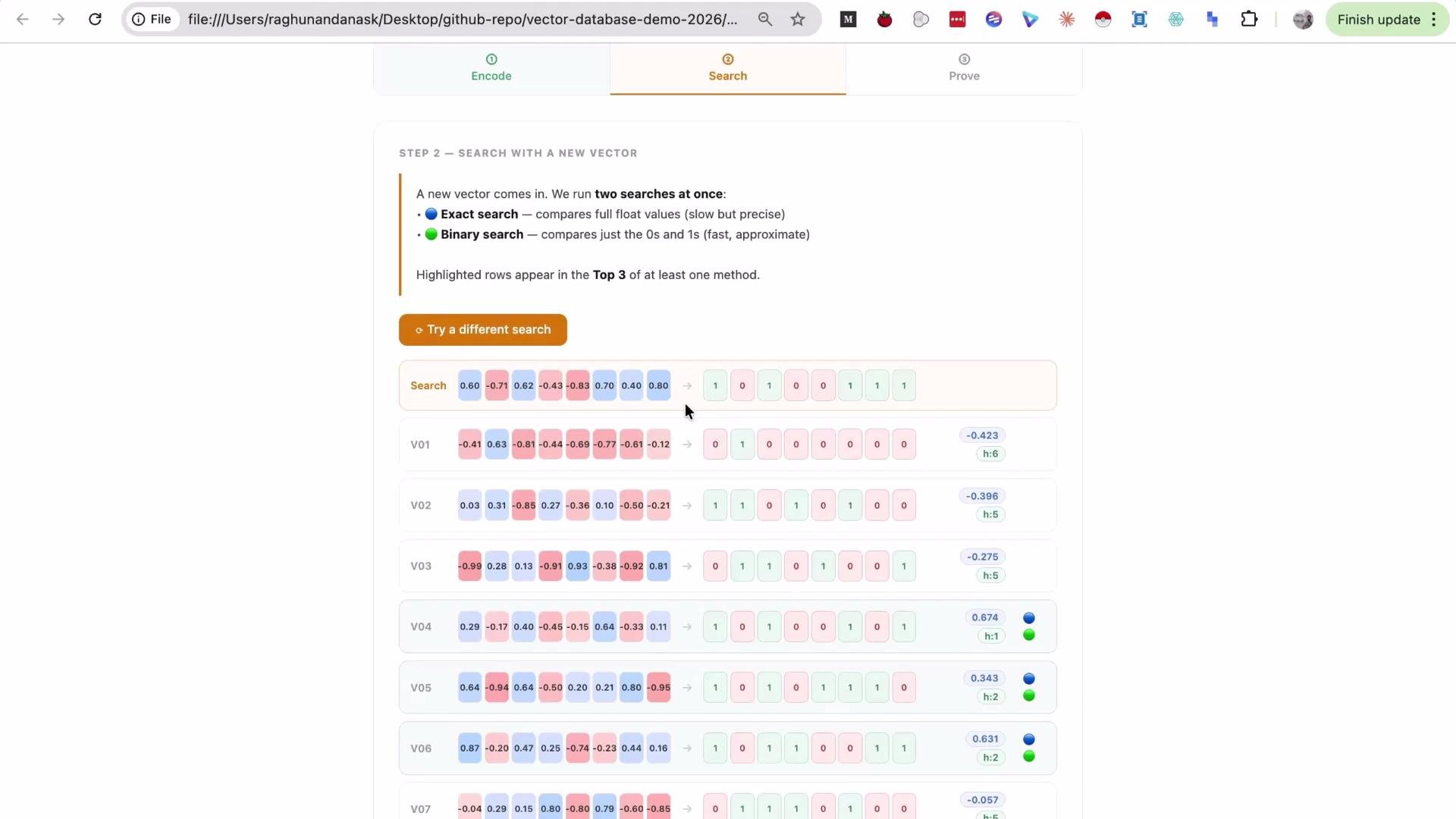Click the red tomato extension icon
Viewport: 1456px width, 819px height.
(x=884, y=20)
